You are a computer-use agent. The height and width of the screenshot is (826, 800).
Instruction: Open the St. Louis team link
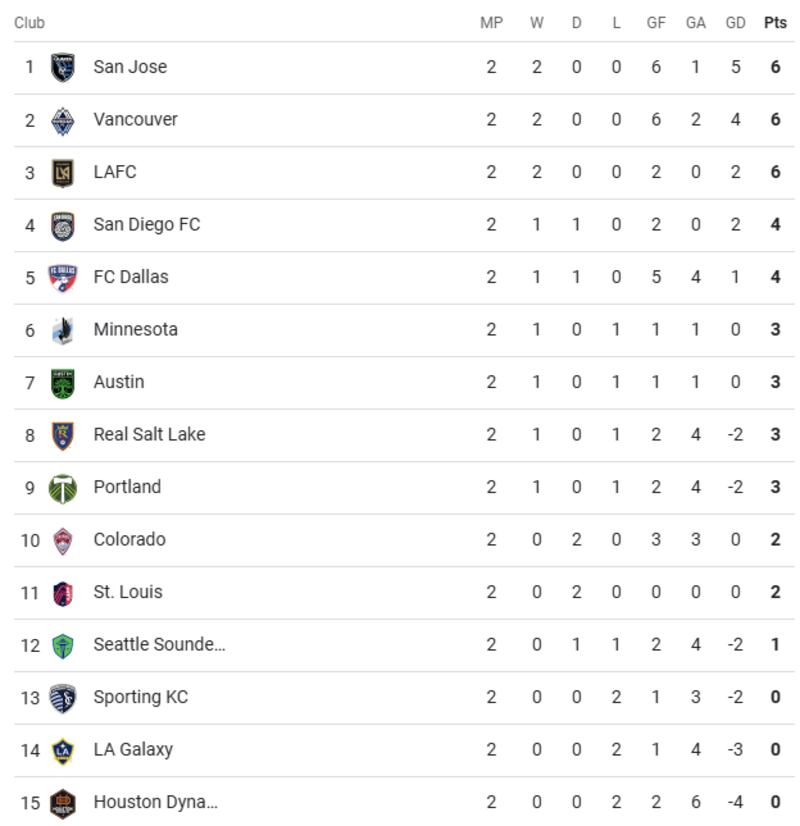(x=128, y=592)
